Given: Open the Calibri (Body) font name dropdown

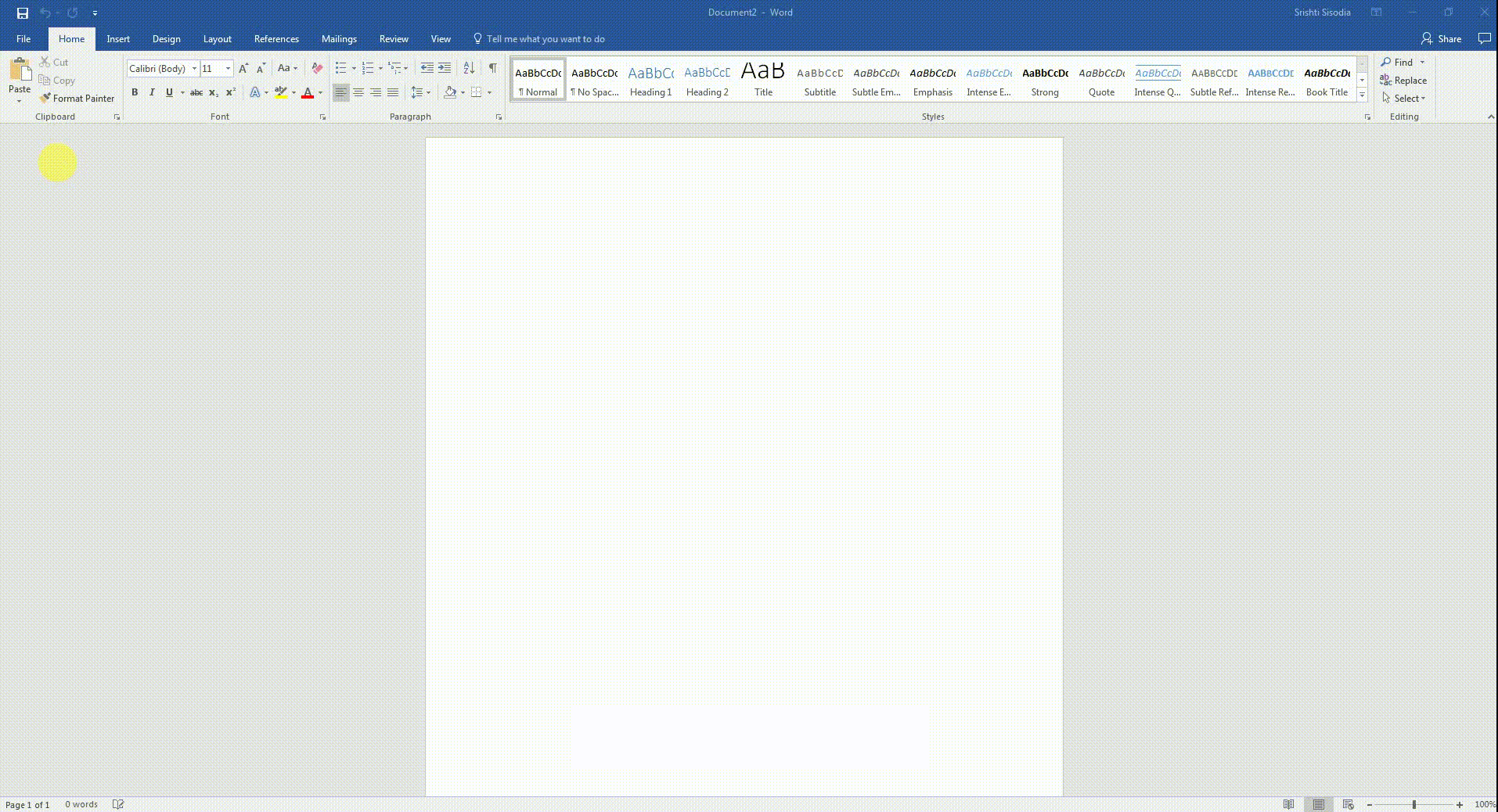Looking at the screenshot, I should (x=194, y=69).
